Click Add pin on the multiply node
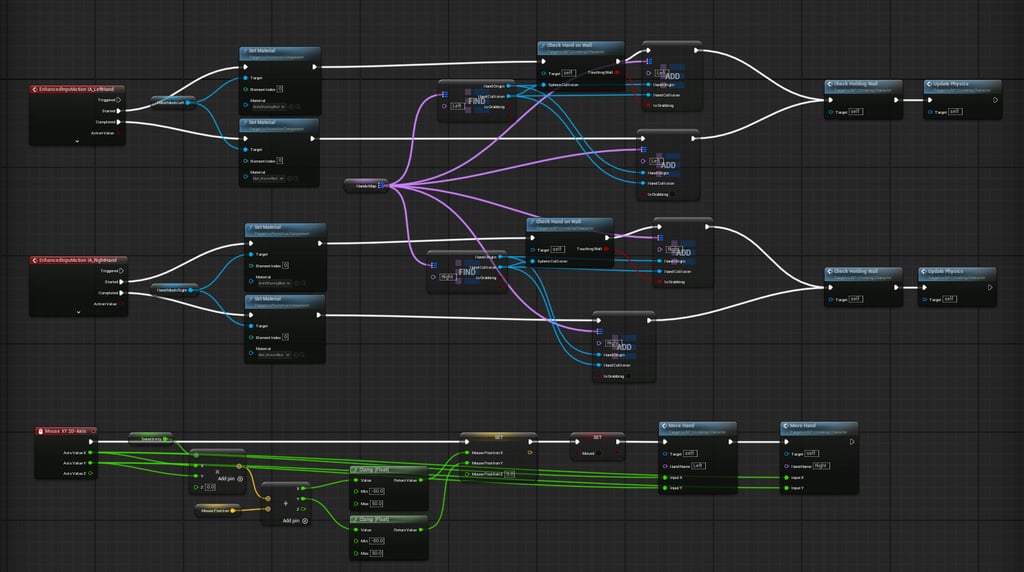The width and height of the screenshot is (1024, 572). (230, 479)
